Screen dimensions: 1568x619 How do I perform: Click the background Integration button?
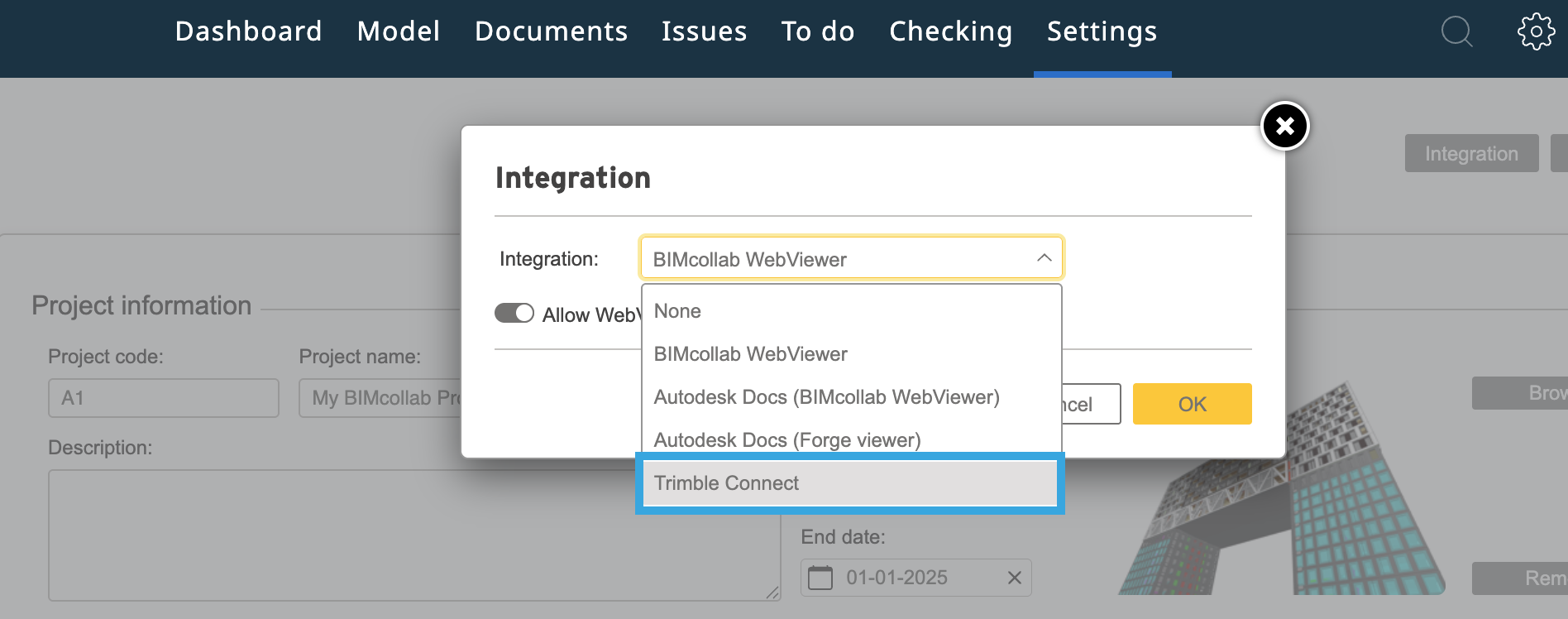tap(1472, 153)
